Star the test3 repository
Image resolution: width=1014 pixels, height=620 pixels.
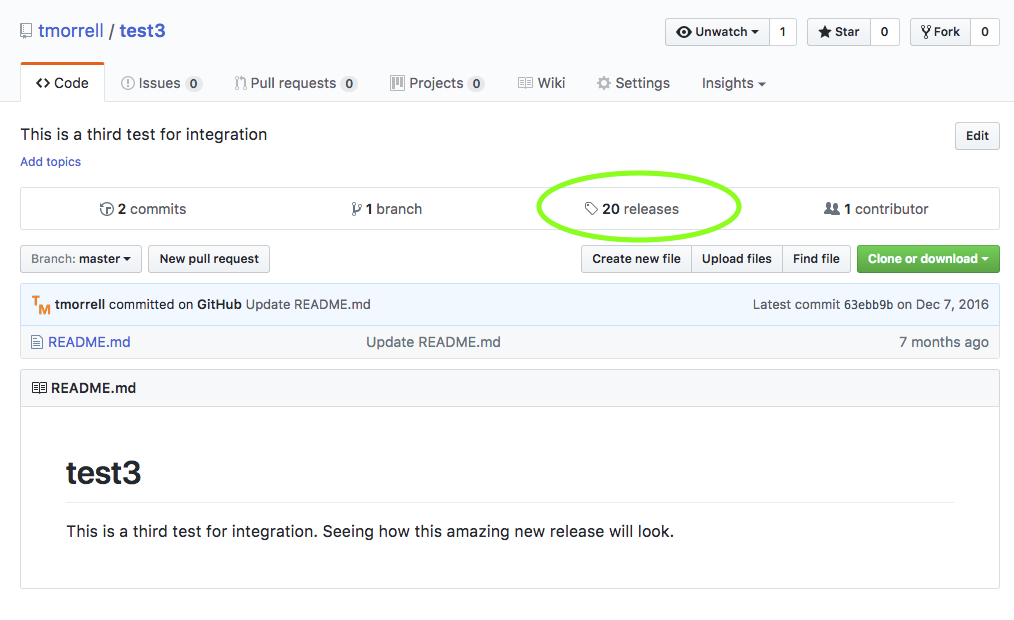839,32
